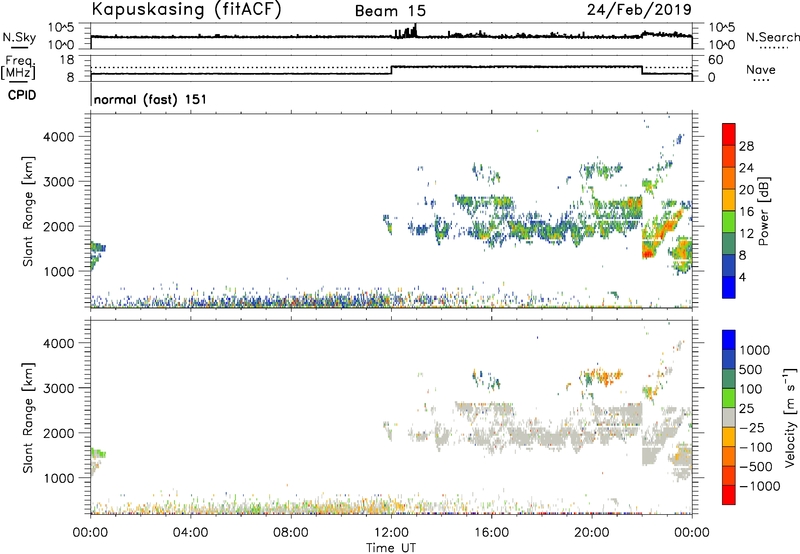
Task: Click the bright blue bottom power colorbar segment
Action: click(x=729, y=287)
